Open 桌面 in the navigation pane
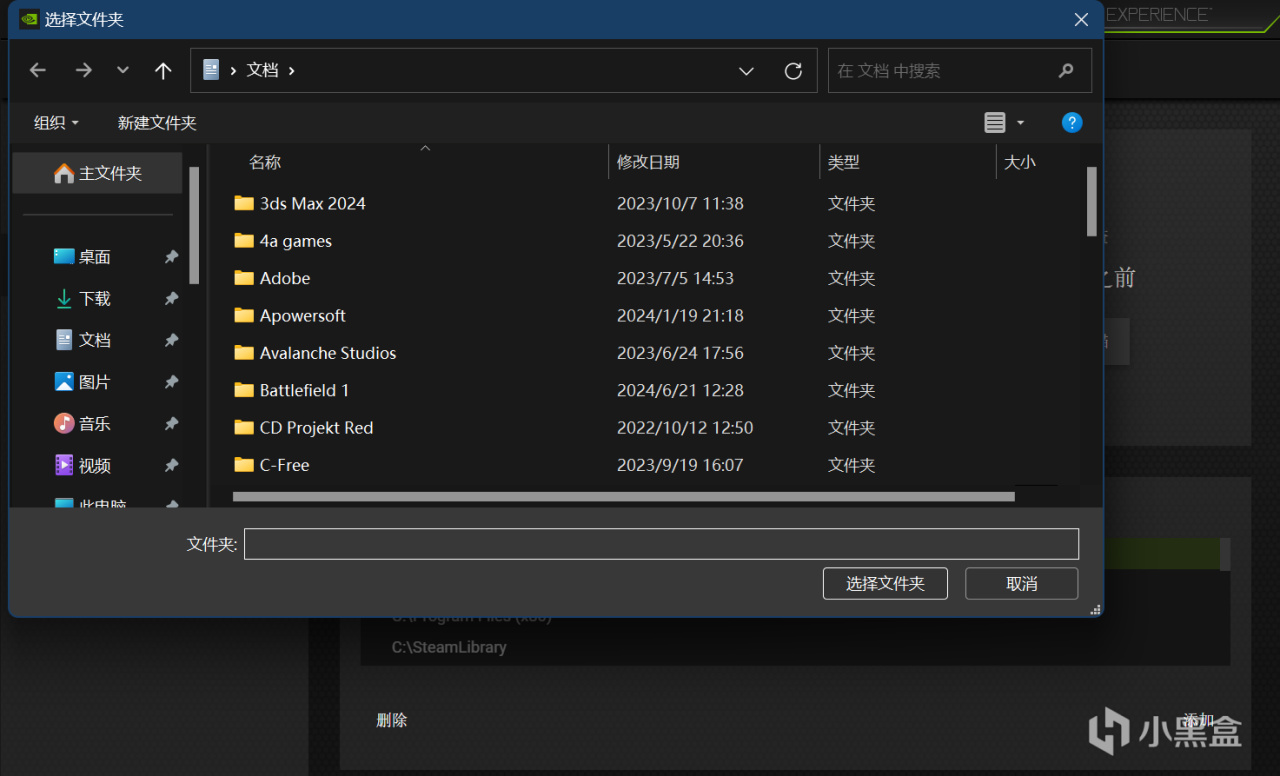 [95, 257]
